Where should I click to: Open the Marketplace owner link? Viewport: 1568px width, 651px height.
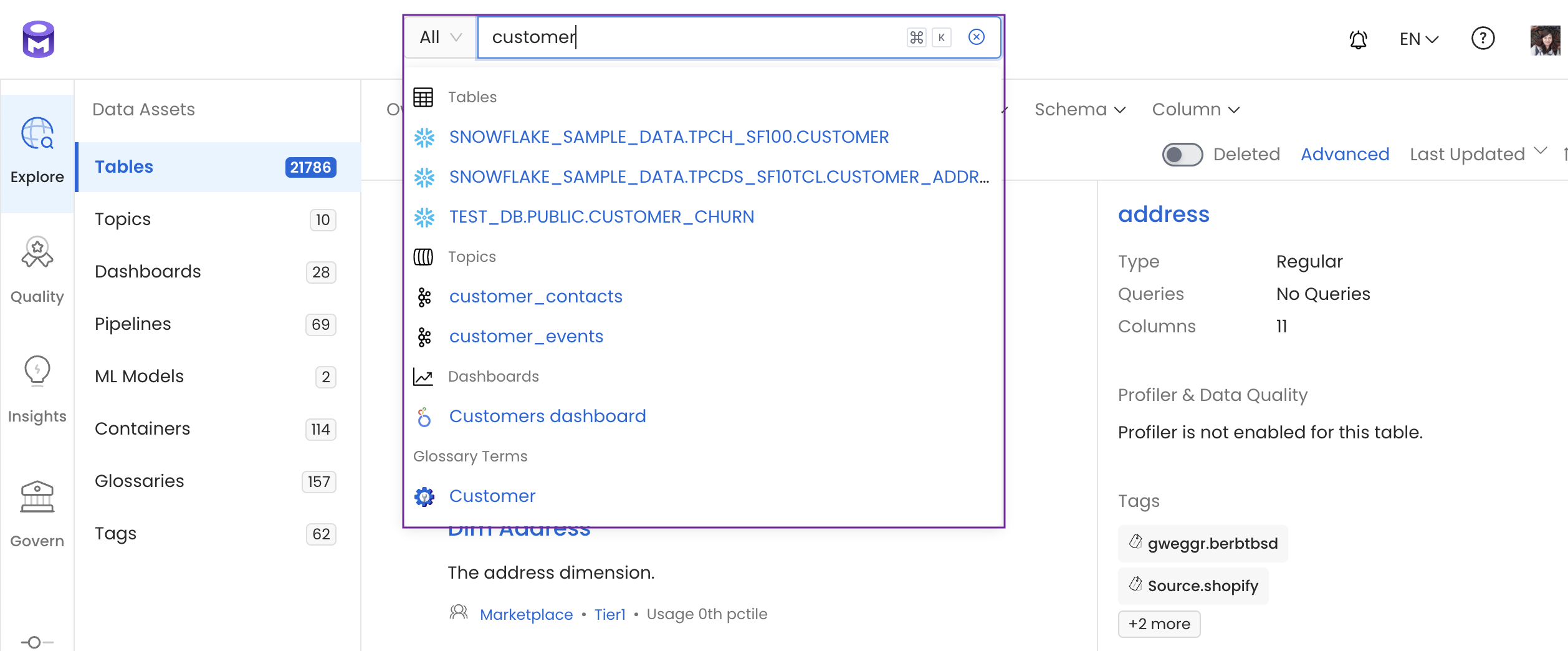click(526, 614)
